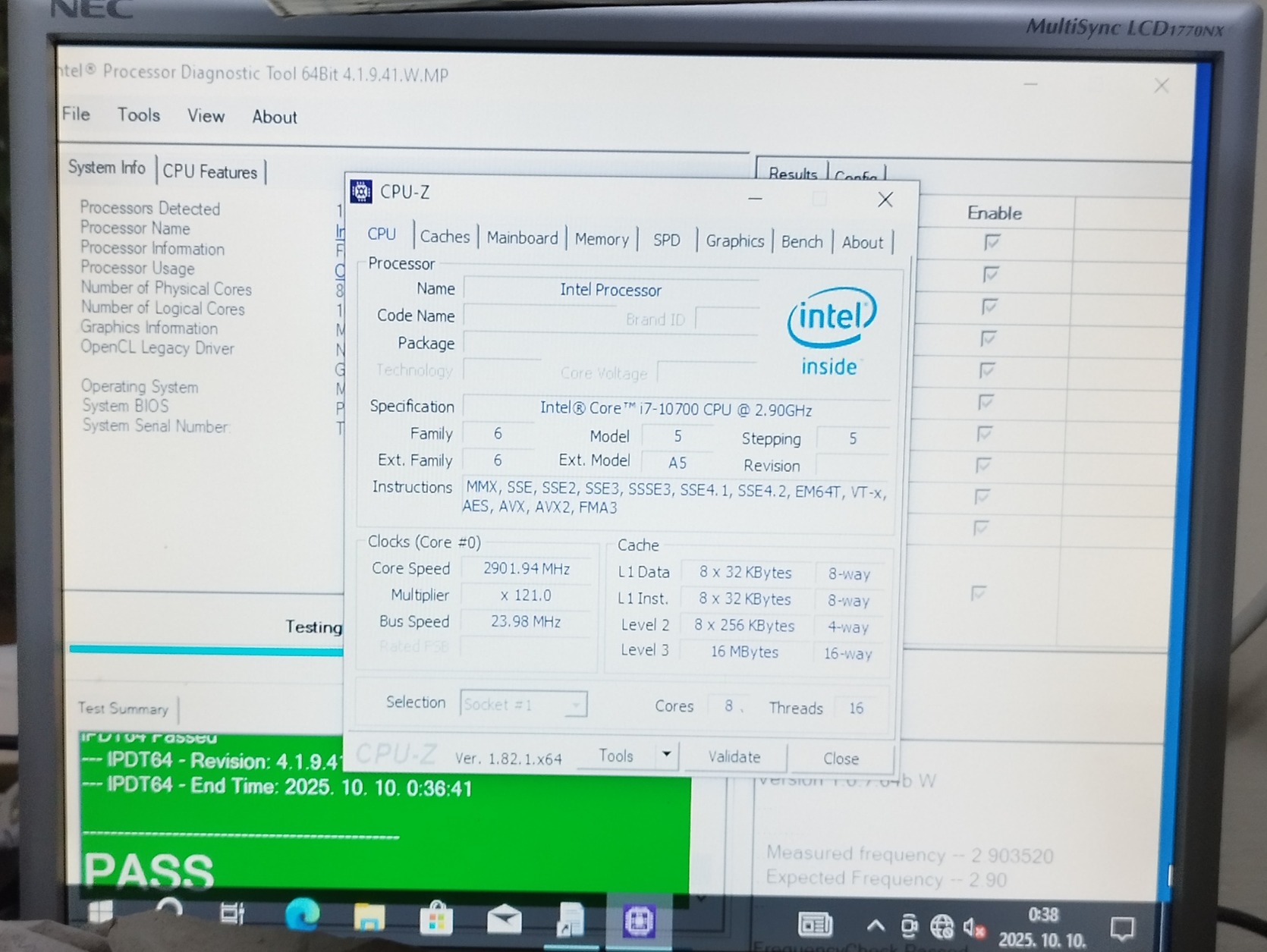Toggle the isolated bottom checkbox in Enable column
Image resolution: width=1267 pixels, height=952 pixels.
tap(978, 593)
